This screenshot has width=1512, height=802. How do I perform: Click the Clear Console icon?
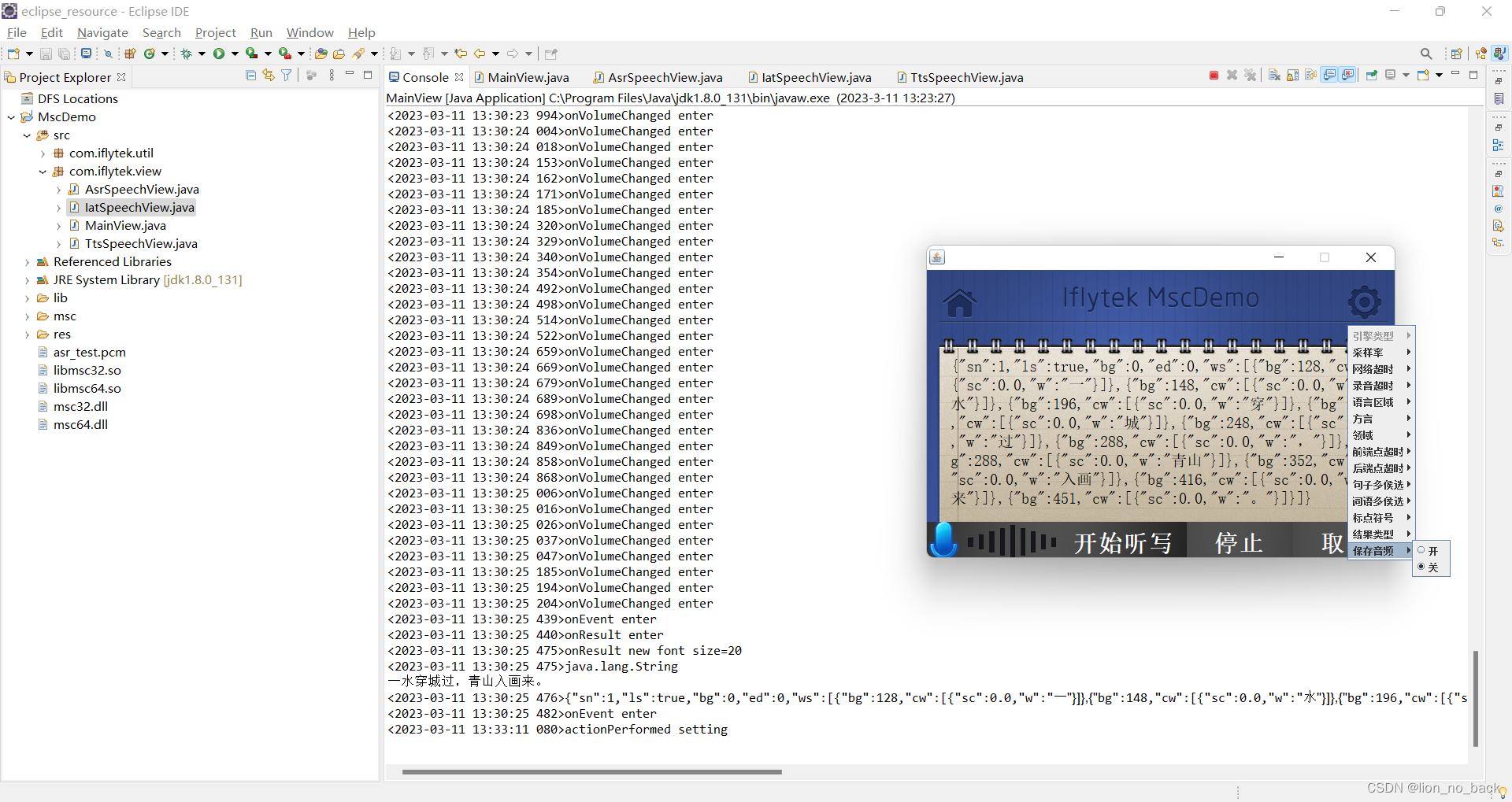tap(1274, 75)
